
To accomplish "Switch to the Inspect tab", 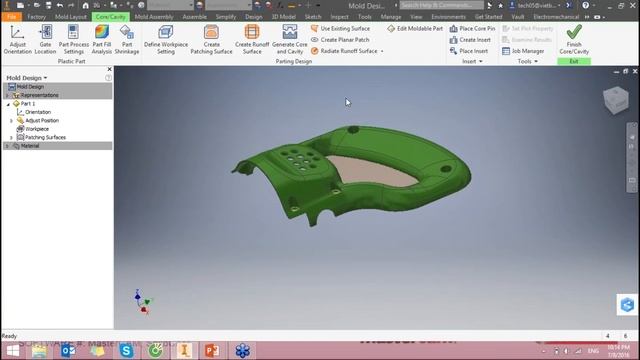I will pyautogui.click(x=339, y=17).
